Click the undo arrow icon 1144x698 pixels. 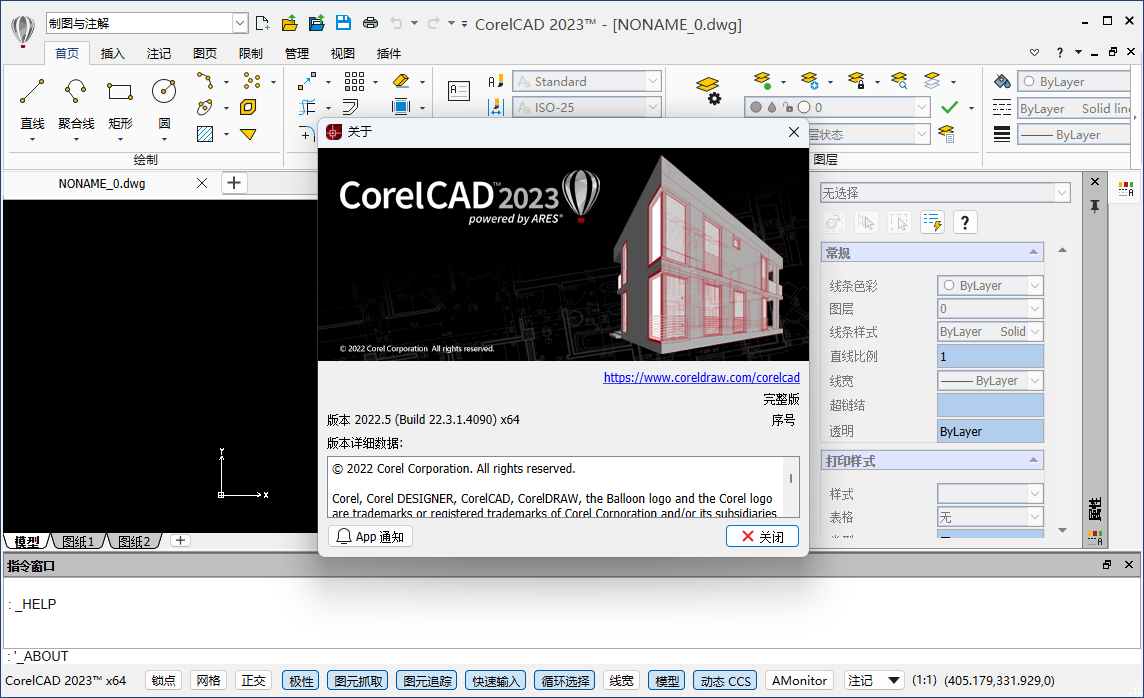[x=396, y=23]
